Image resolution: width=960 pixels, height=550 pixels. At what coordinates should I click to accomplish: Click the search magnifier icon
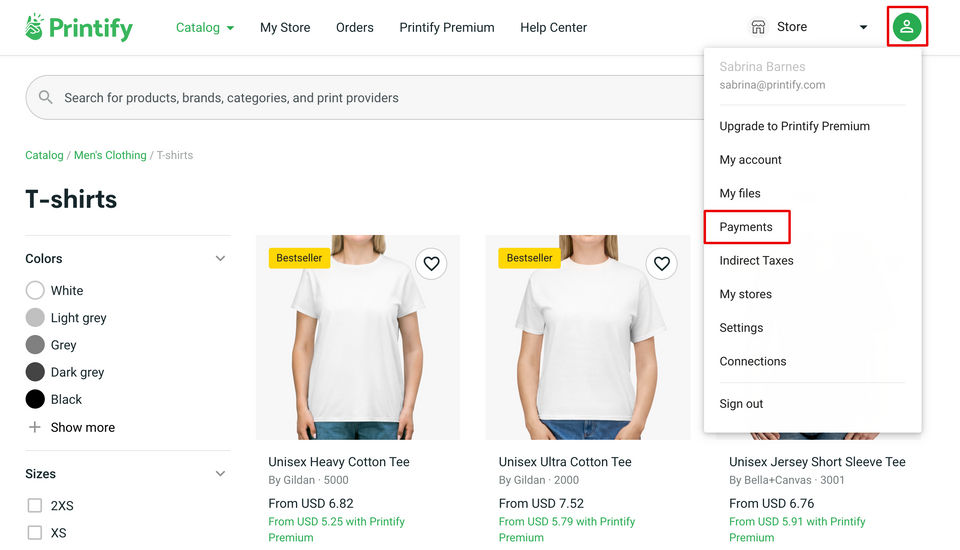45,97
